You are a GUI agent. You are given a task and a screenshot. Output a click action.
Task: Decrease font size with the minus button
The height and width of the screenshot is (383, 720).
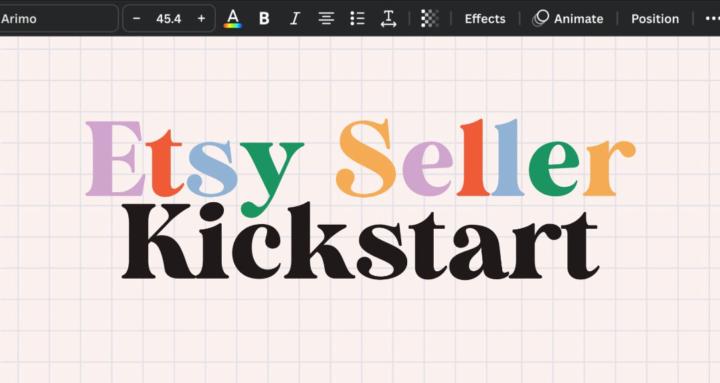click(136, 19)
